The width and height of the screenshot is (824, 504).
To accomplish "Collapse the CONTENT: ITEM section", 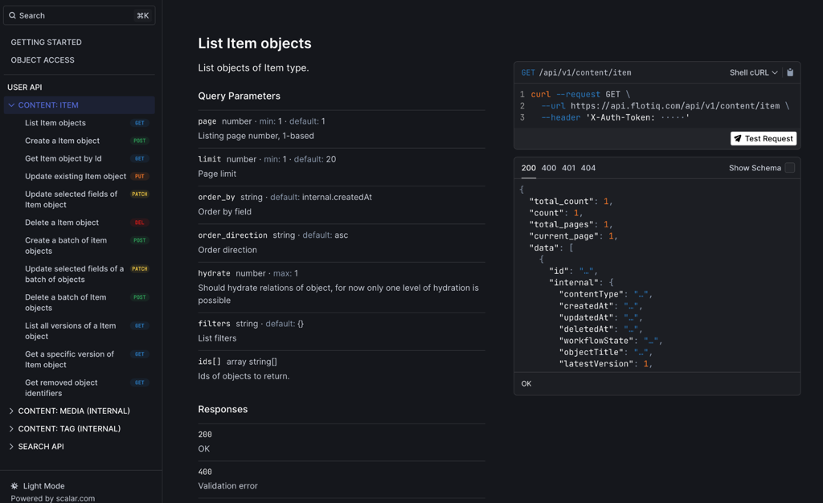I will 79,105.
